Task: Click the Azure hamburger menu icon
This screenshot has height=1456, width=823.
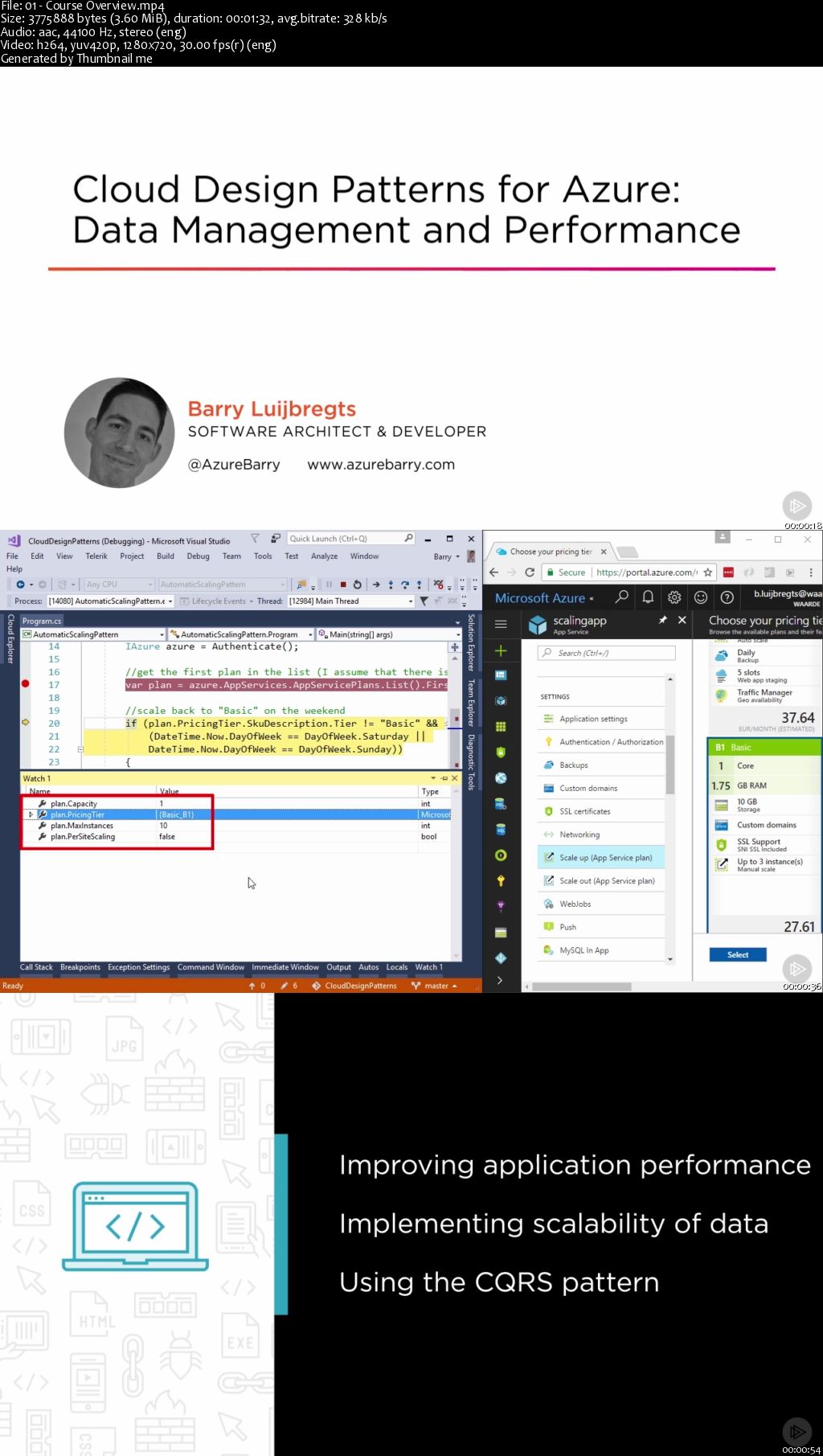Action: [501, 624]
